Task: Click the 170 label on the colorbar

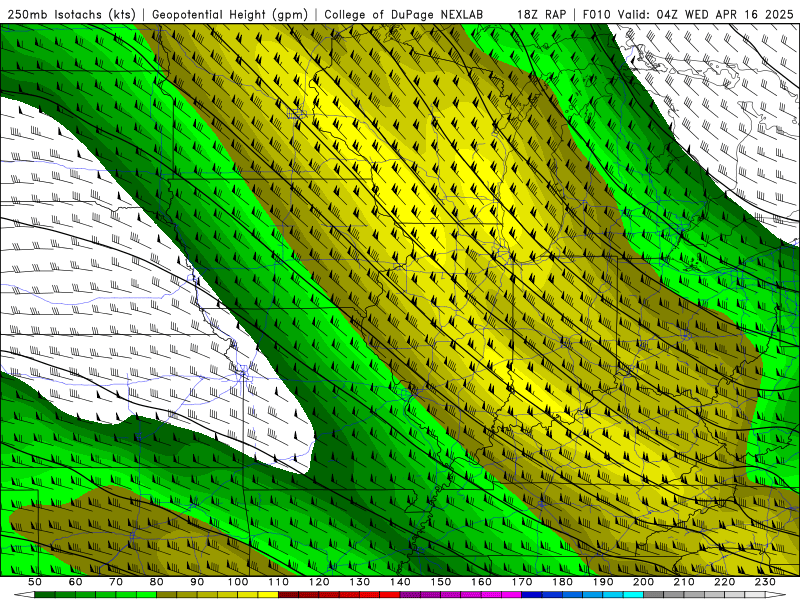Action: pos(522,582)
